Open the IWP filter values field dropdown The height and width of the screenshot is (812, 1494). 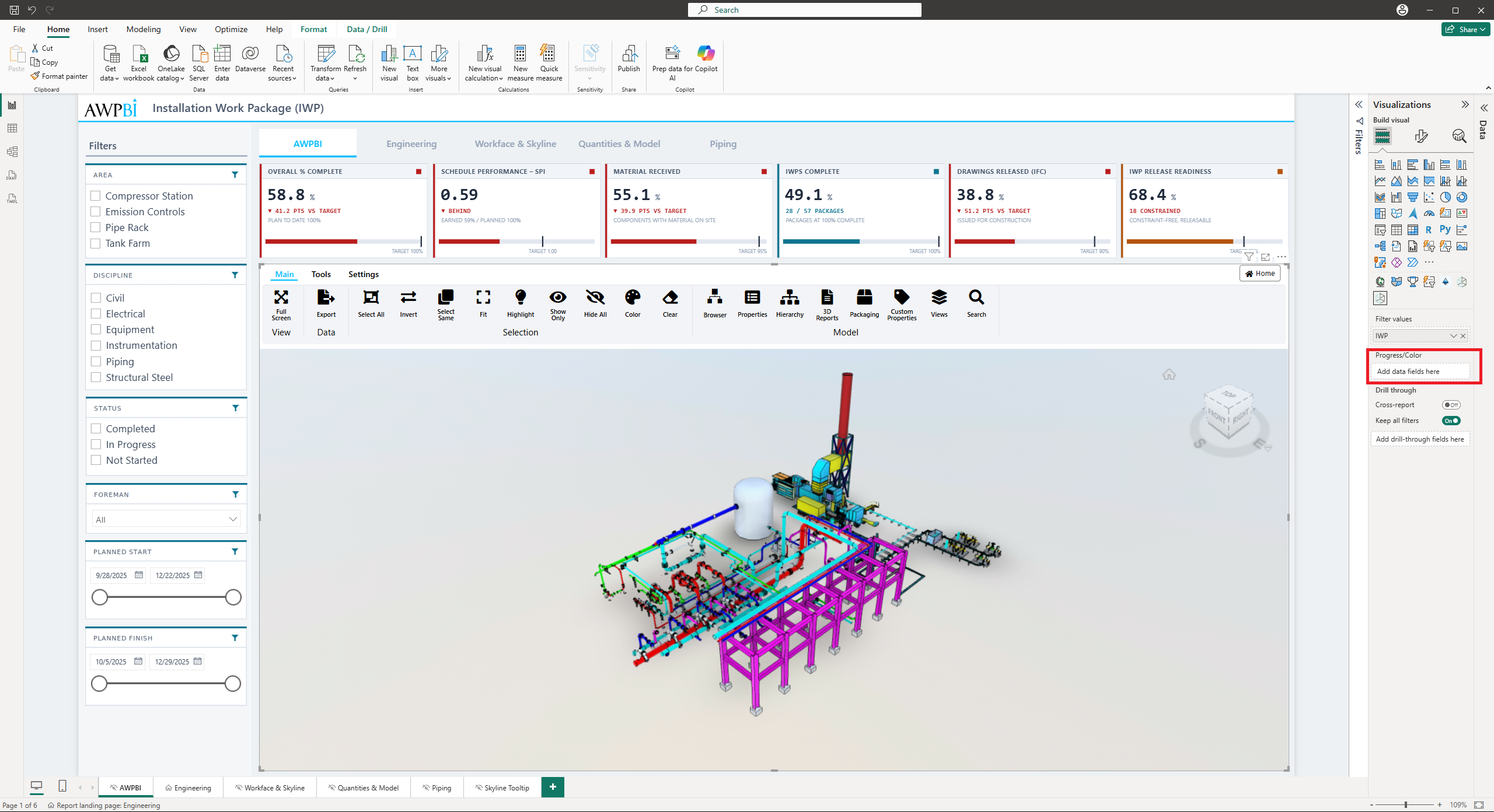tap(1453, 336)
